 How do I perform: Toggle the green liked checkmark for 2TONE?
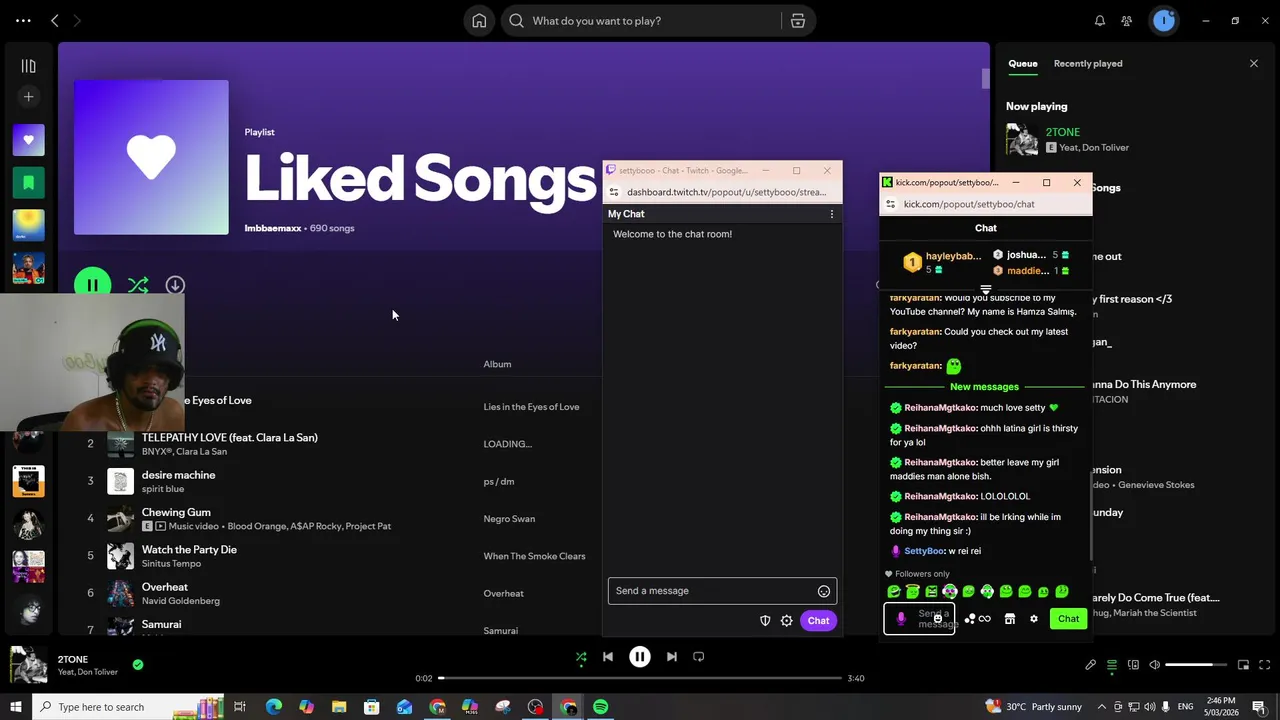(x=138, y=664)
